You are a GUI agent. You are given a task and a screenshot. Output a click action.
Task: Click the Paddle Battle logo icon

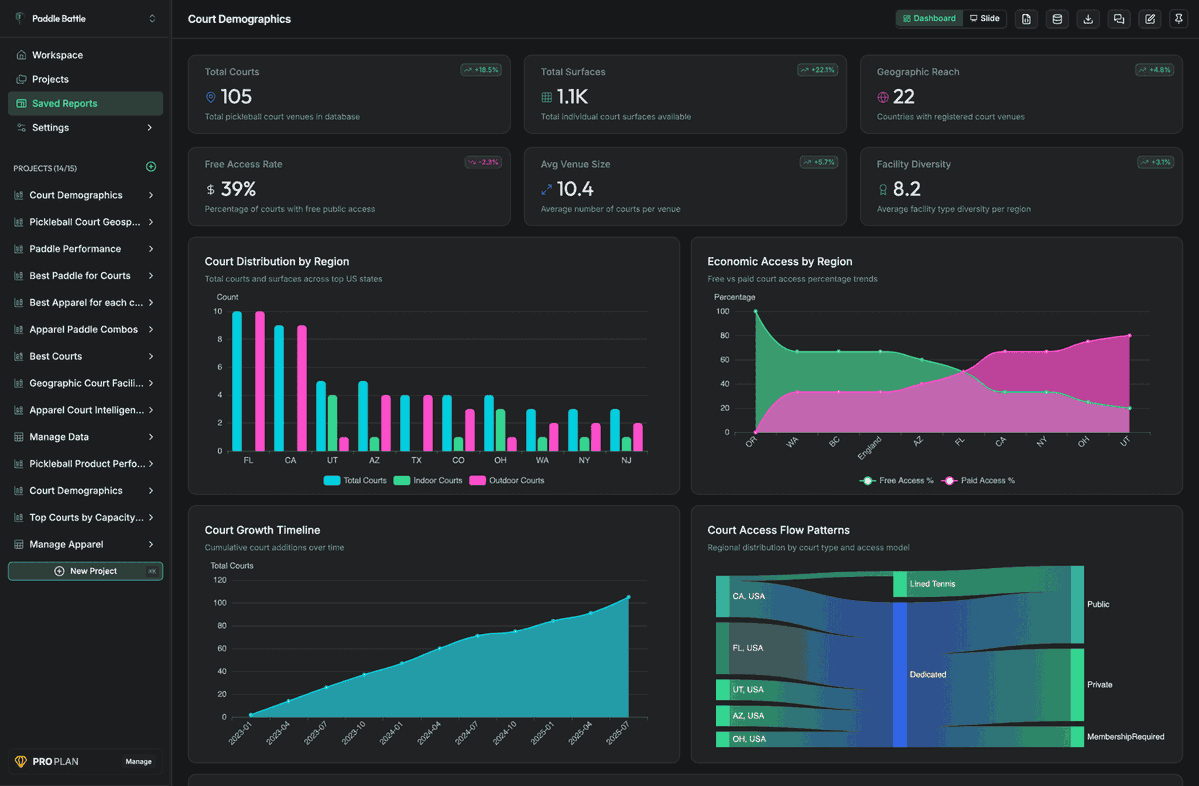click(x=20, y=18)
